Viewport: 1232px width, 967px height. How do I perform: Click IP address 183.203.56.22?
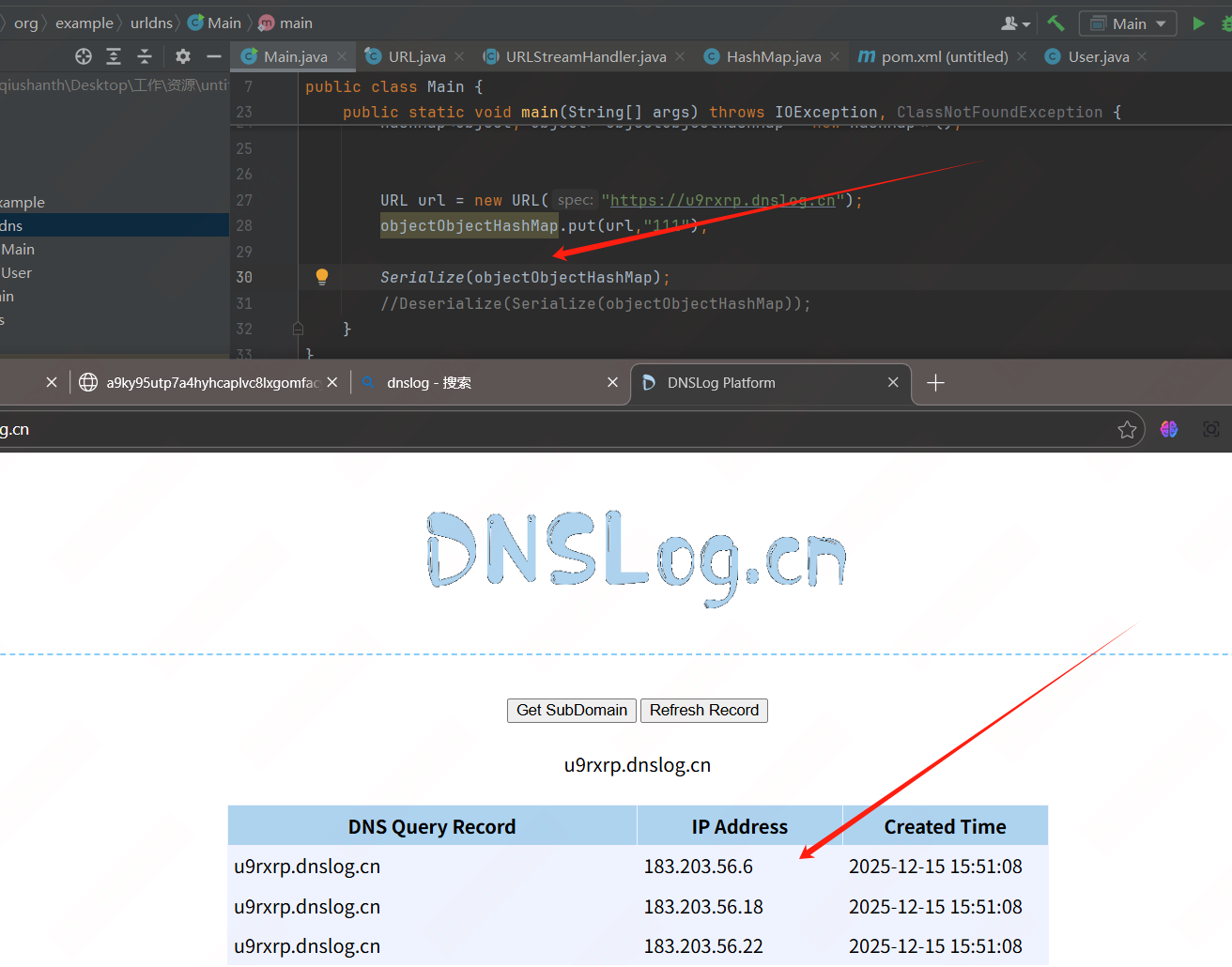coord(703,946)
